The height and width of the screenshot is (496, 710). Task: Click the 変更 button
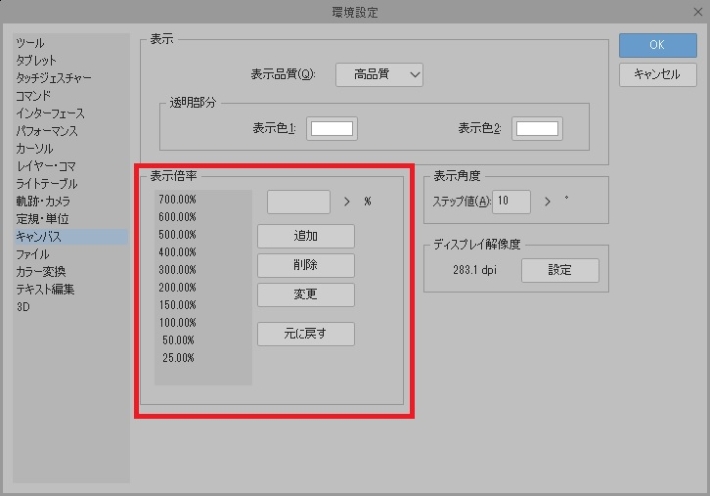click(306, 294)
